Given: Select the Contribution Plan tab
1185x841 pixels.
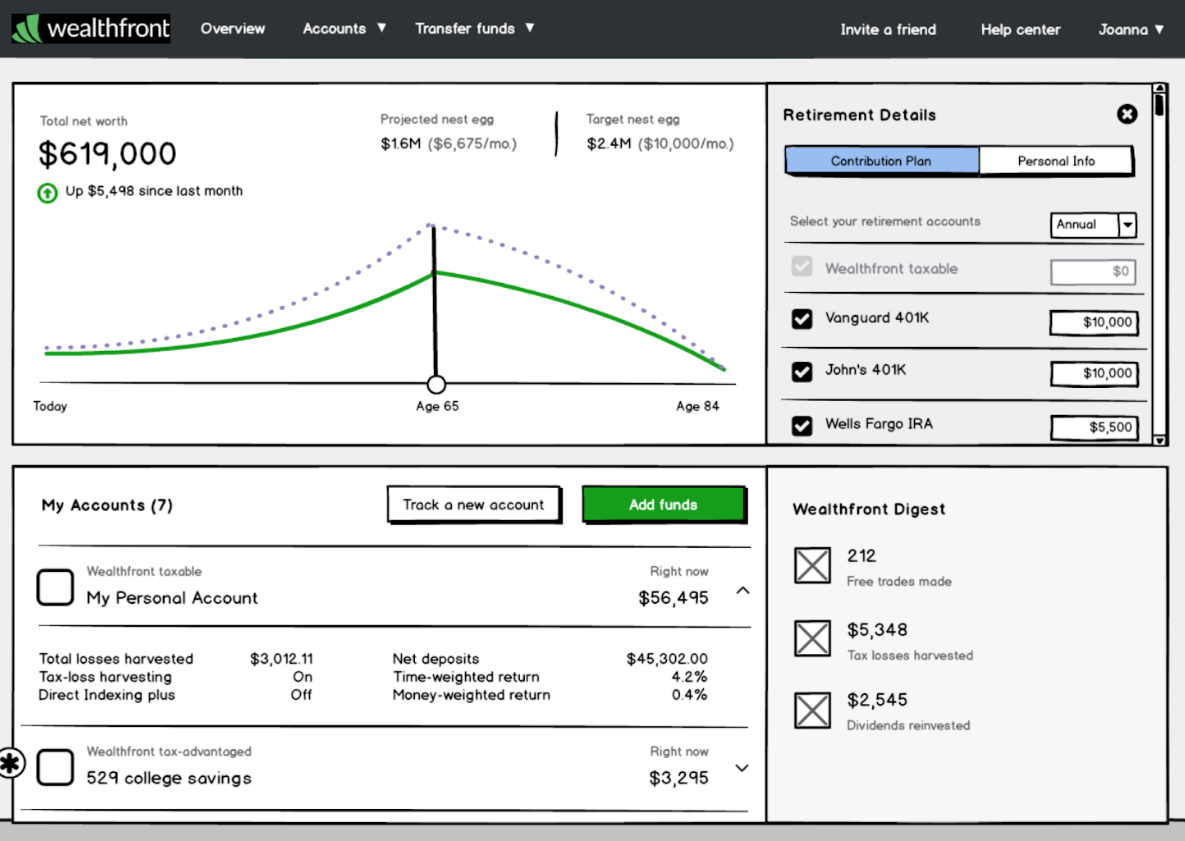Looking at the screenshot, I should click(881, 161).
